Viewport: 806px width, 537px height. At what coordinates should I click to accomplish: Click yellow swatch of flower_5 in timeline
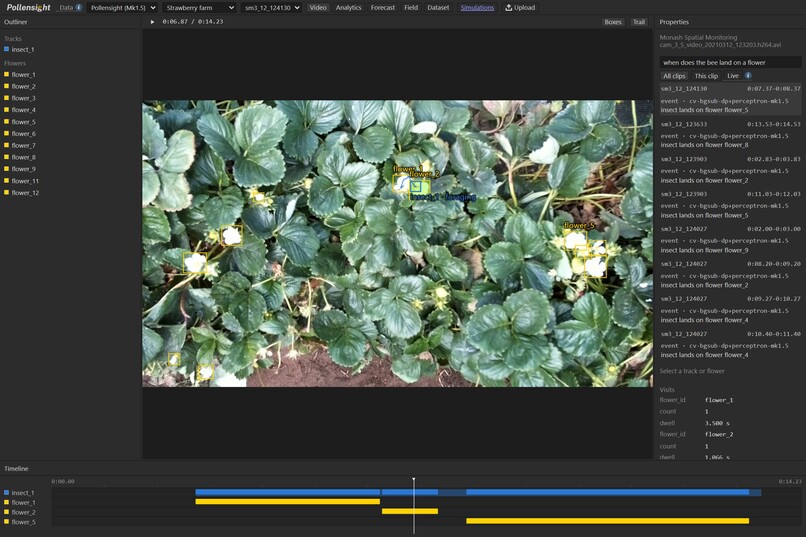[x=7, y=522]
